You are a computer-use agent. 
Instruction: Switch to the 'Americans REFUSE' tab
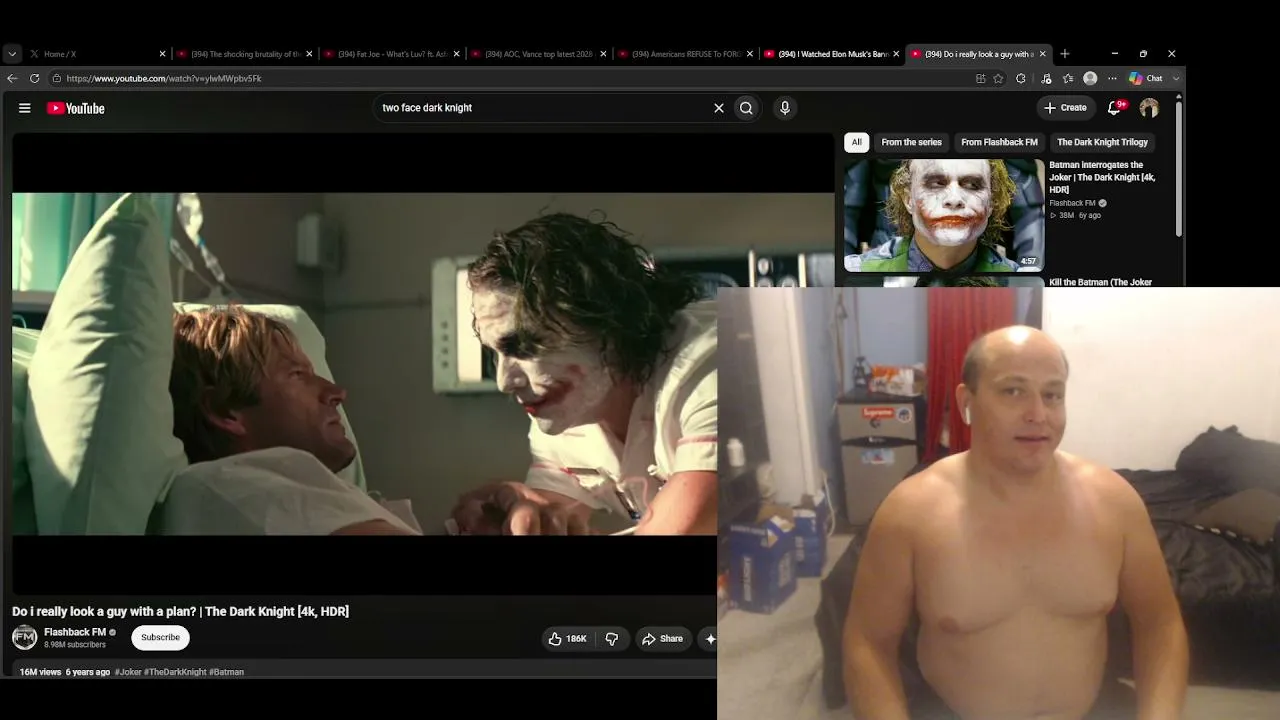point(685,54)
